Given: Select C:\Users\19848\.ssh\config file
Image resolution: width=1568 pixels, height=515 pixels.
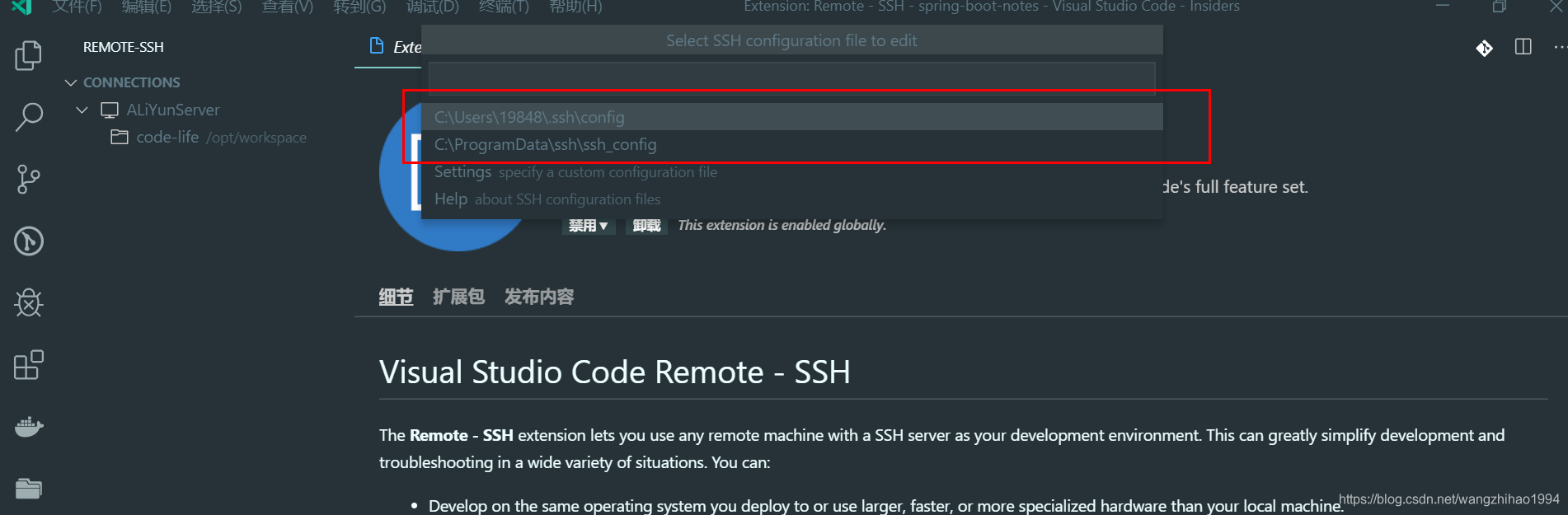Looking at the screenshot, I should (791, 117).
